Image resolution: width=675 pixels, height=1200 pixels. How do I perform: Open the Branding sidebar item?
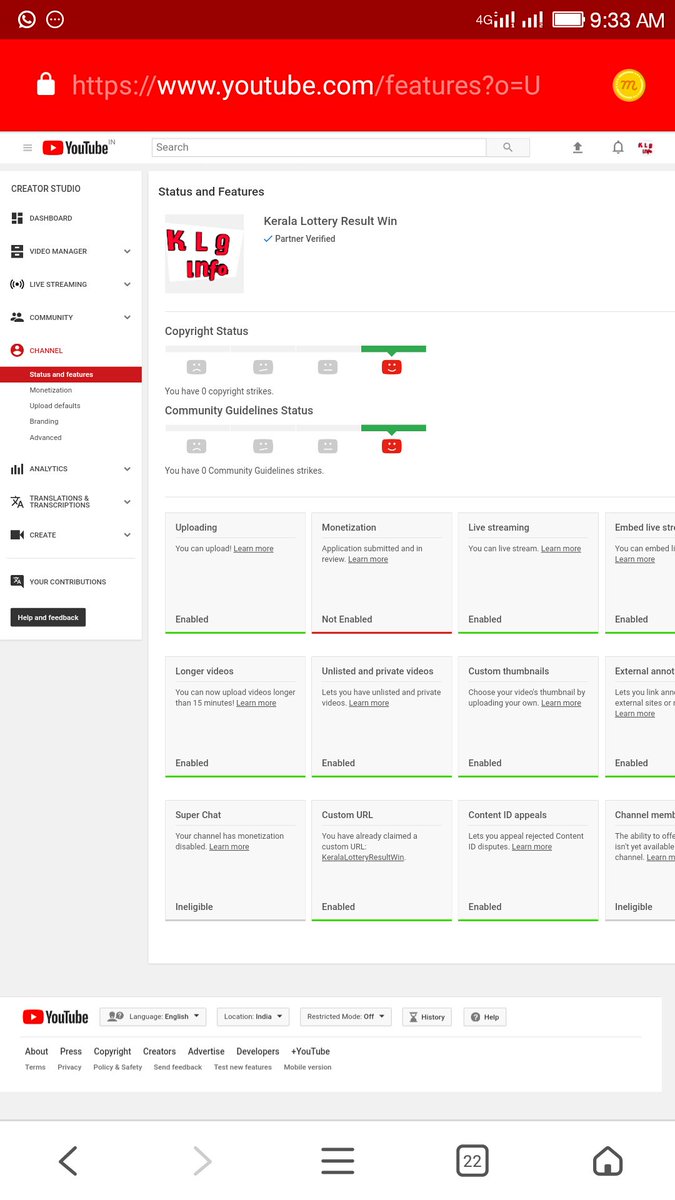point(44,422)
